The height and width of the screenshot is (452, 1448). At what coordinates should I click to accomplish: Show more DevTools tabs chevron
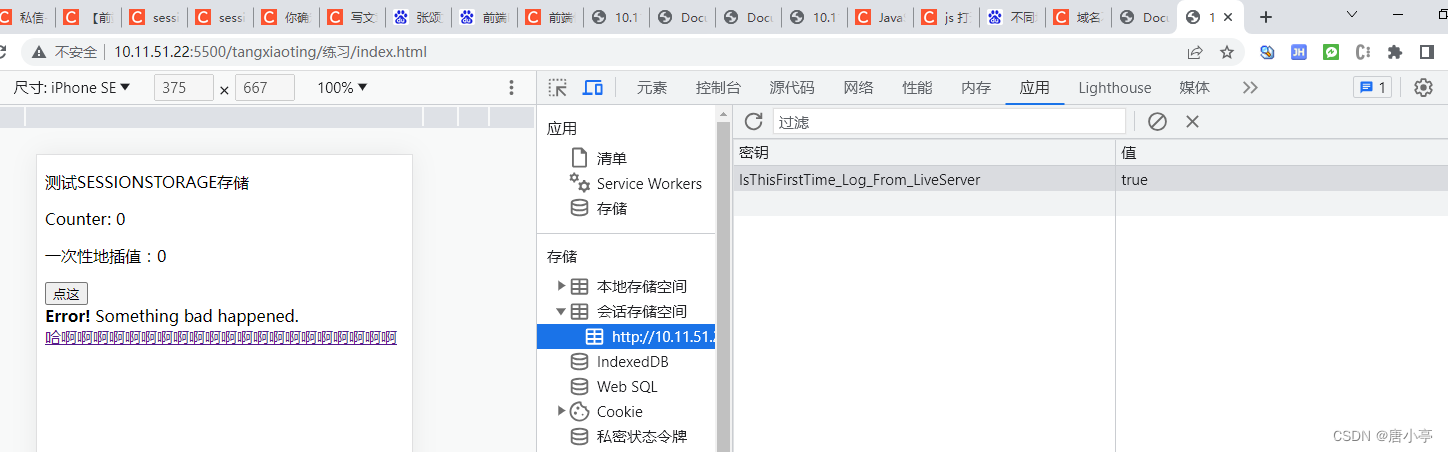coord(1250,88)
